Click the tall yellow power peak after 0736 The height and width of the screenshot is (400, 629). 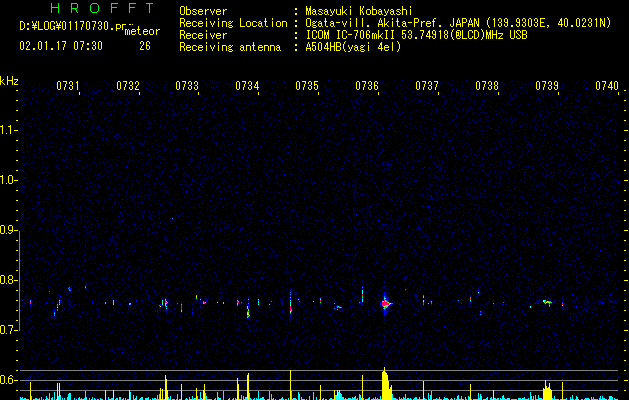386,384
